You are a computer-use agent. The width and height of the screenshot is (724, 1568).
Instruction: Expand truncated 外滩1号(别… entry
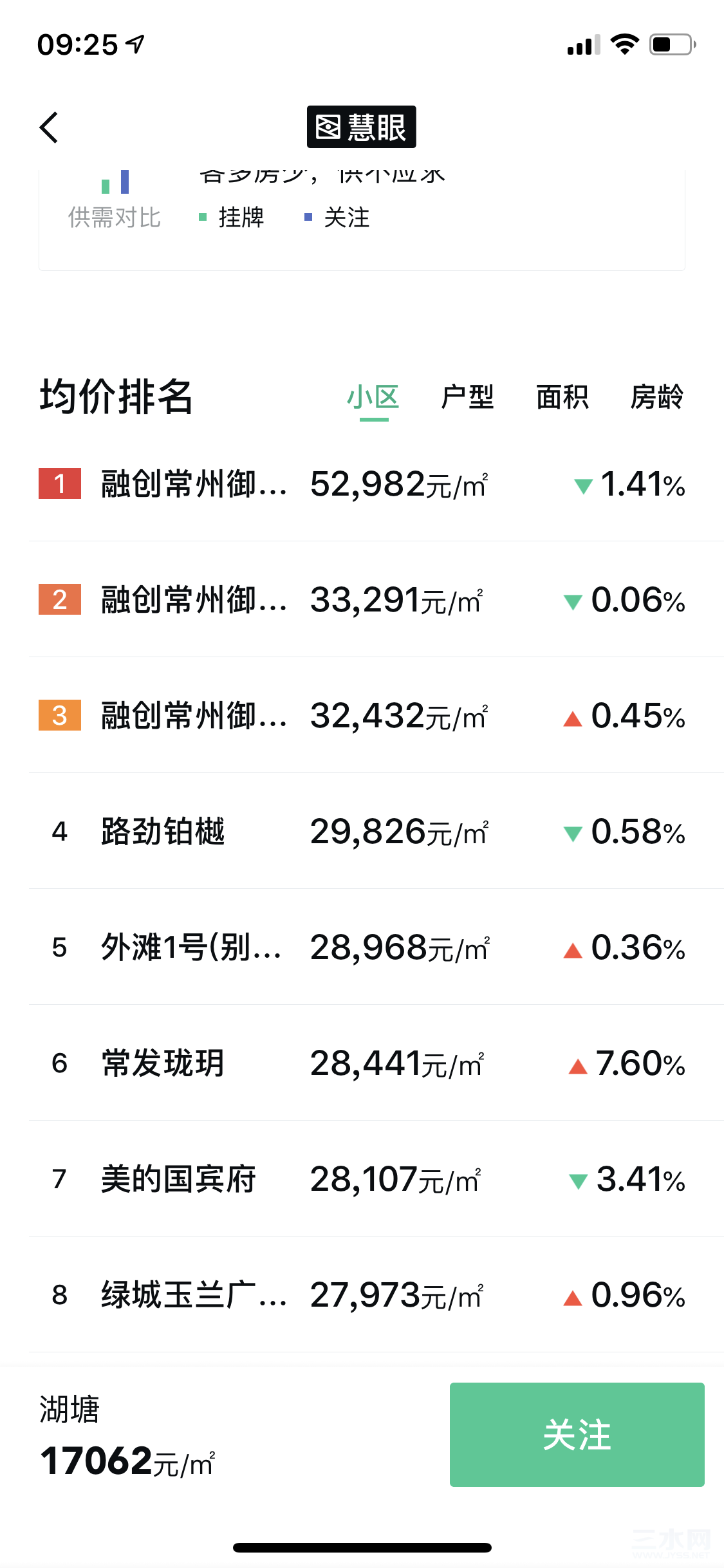(376, 947)
